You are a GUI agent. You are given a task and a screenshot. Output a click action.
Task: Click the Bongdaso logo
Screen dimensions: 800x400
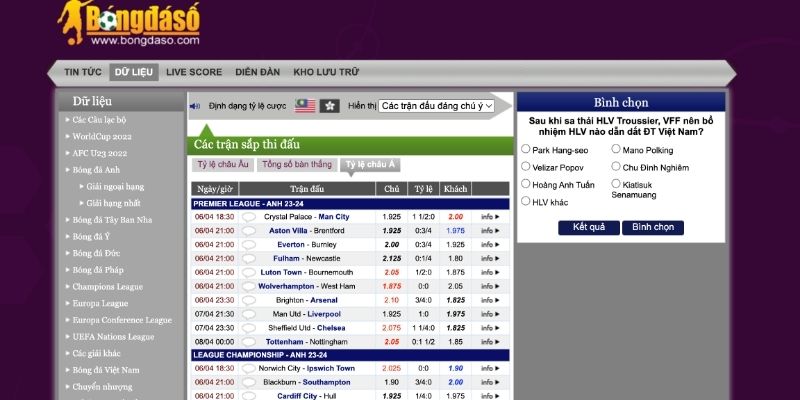click(x=142, y=24)
